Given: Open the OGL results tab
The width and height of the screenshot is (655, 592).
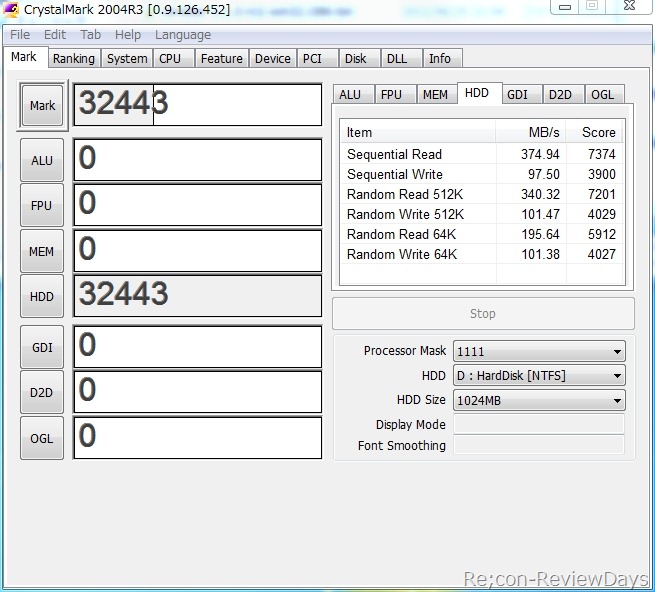Looking at the screenshot, I should point(602,94).
